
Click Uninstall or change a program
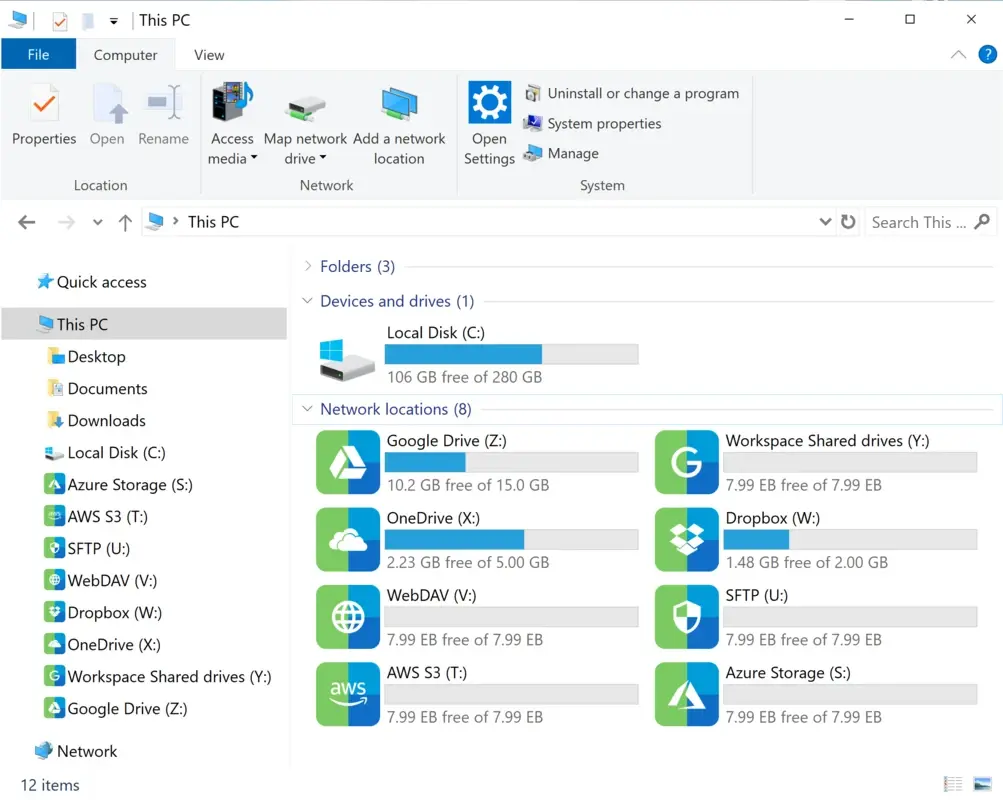[x=642, y=93]
